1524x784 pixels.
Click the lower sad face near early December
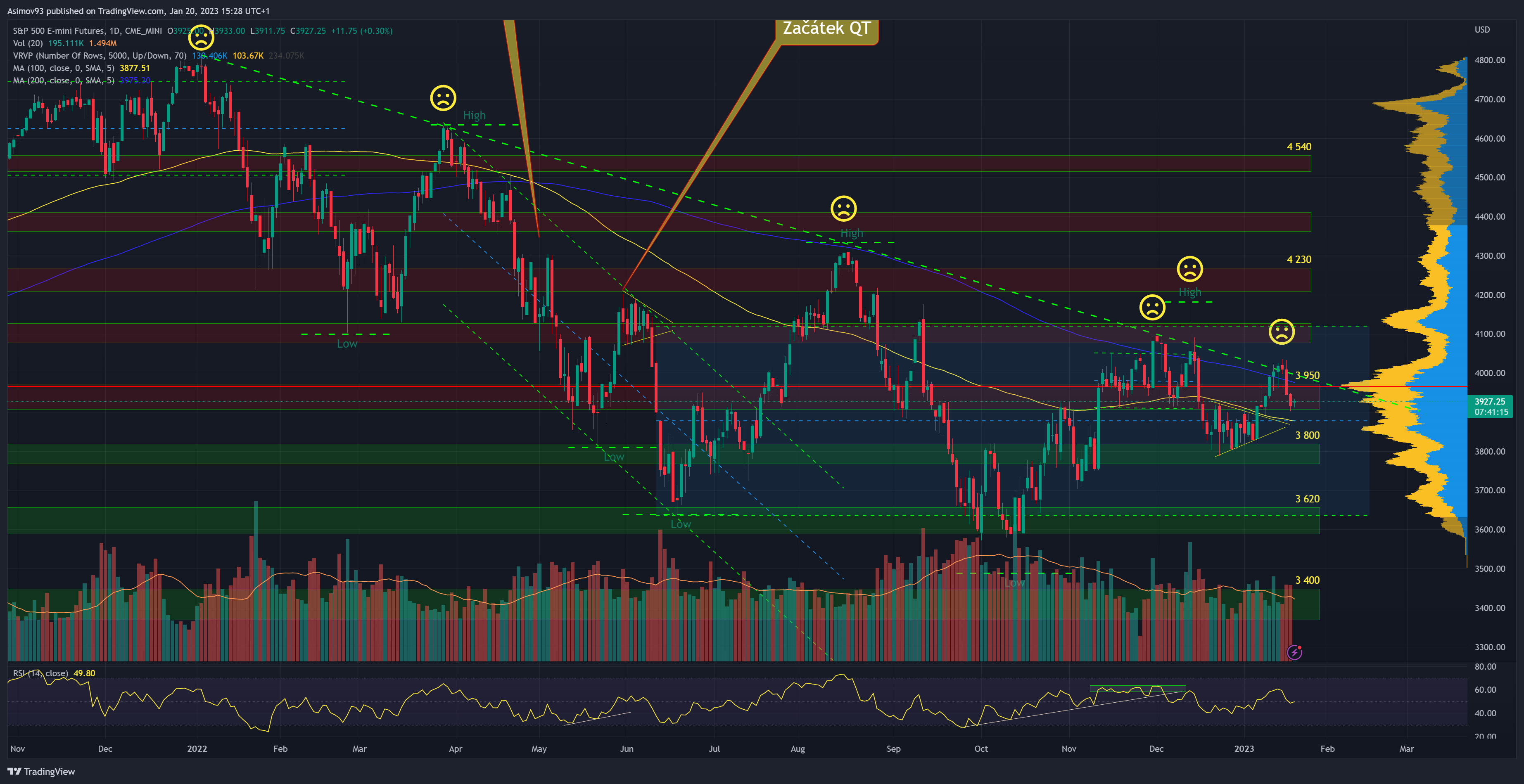tap(1152, 308)
